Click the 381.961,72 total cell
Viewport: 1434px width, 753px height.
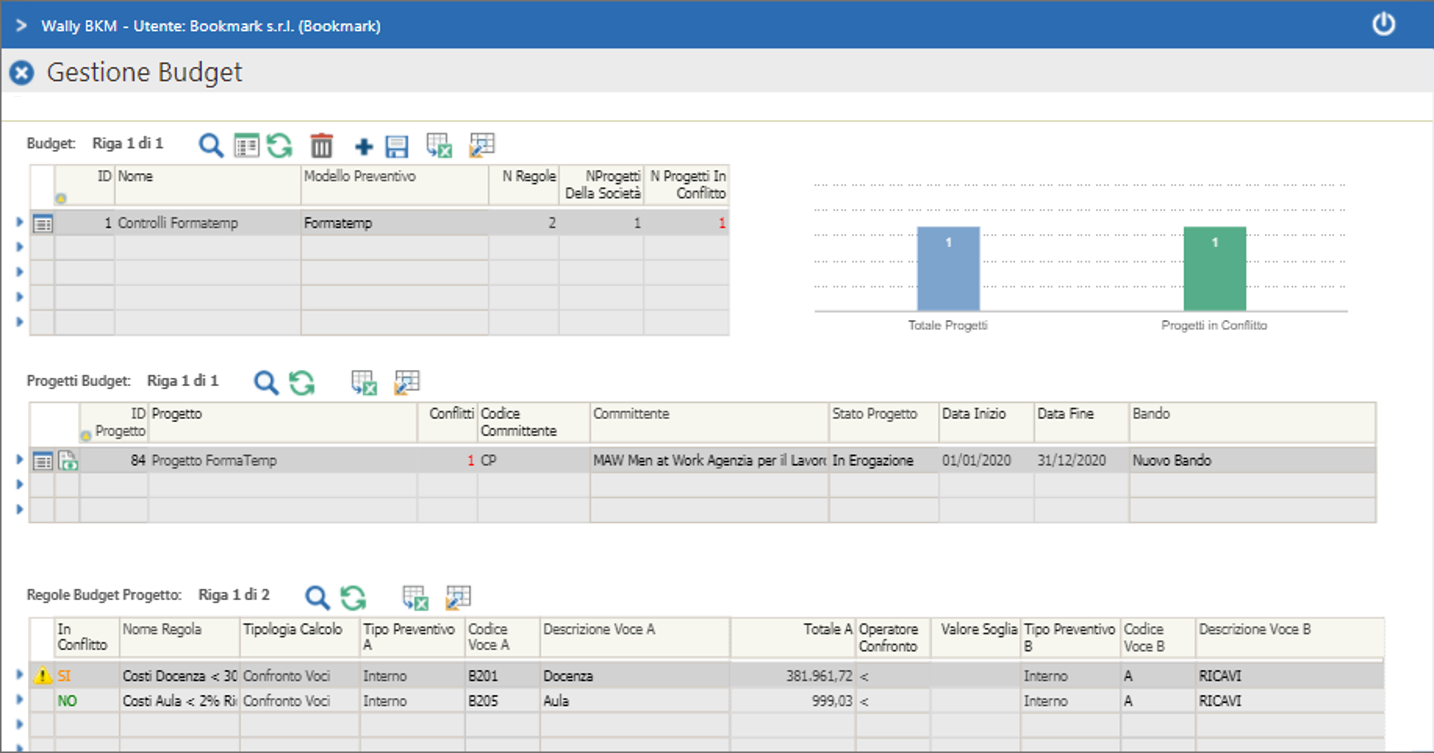[x=793, y=676]
